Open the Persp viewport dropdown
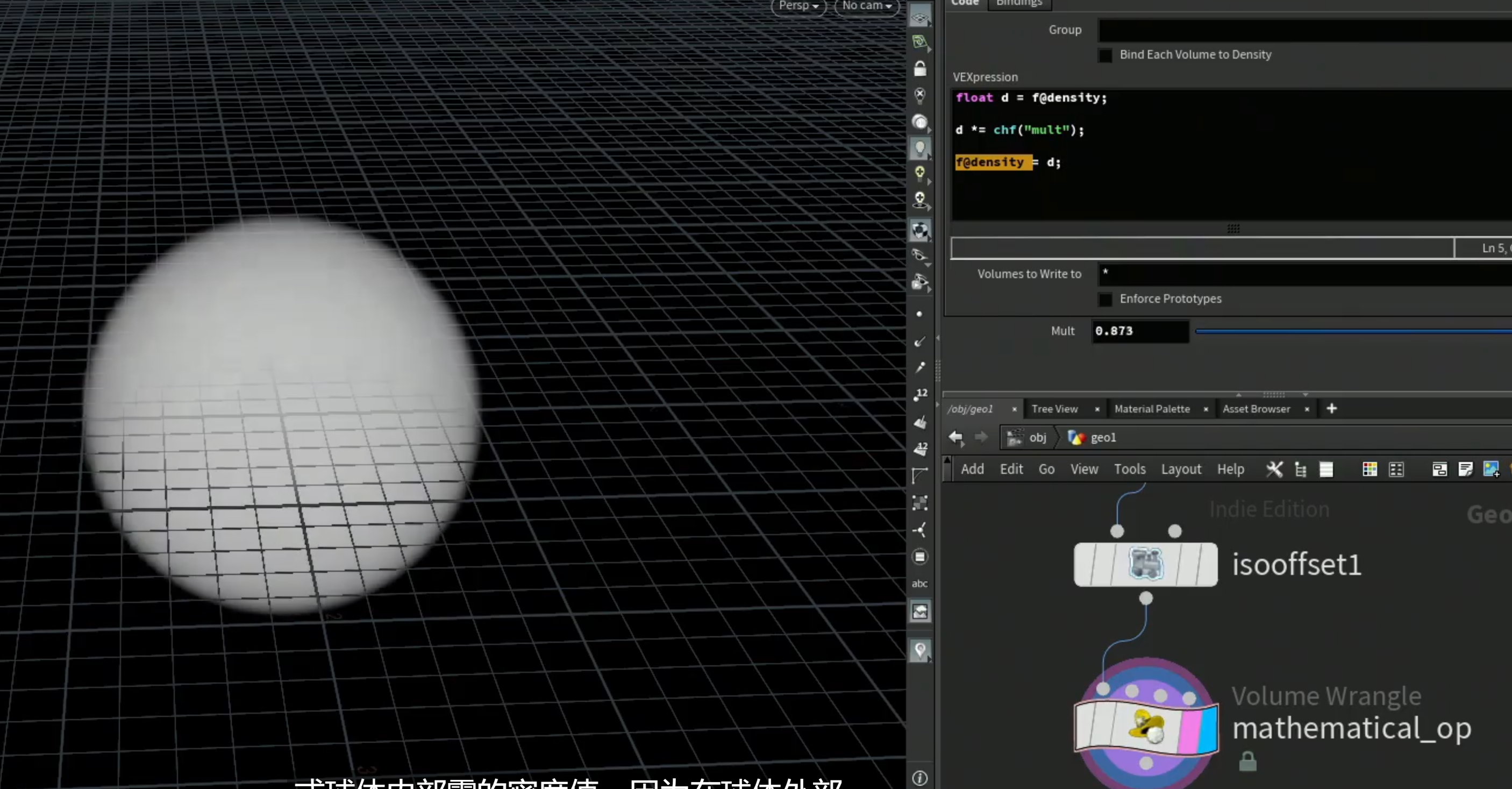Screen dimensions: 1512x789 click(x=799, y=6)
